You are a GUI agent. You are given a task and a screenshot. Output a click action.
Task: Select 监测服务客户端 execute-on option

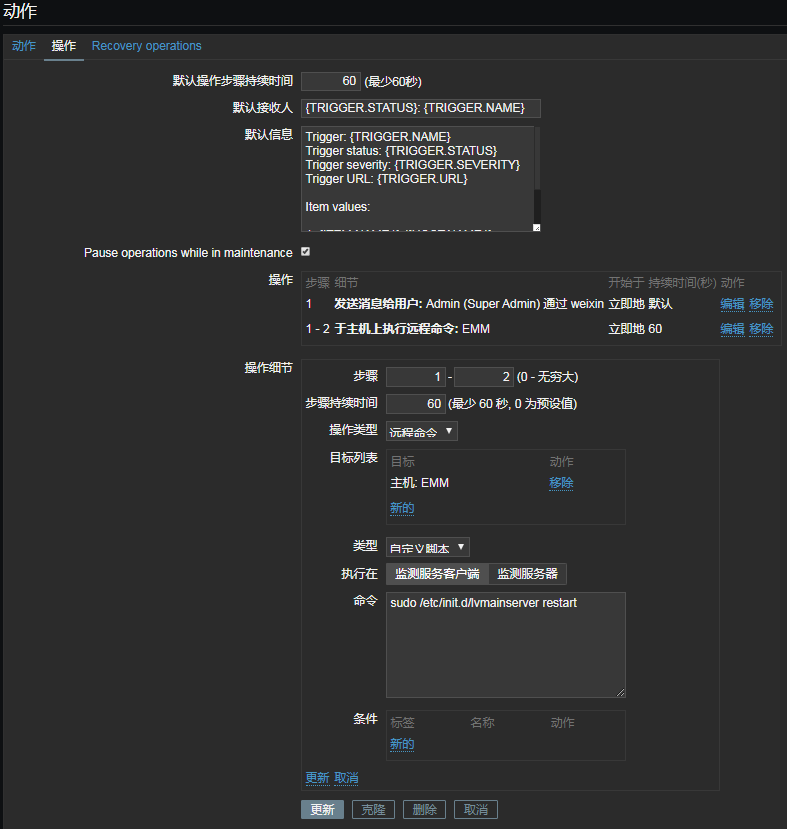(437, 574)
